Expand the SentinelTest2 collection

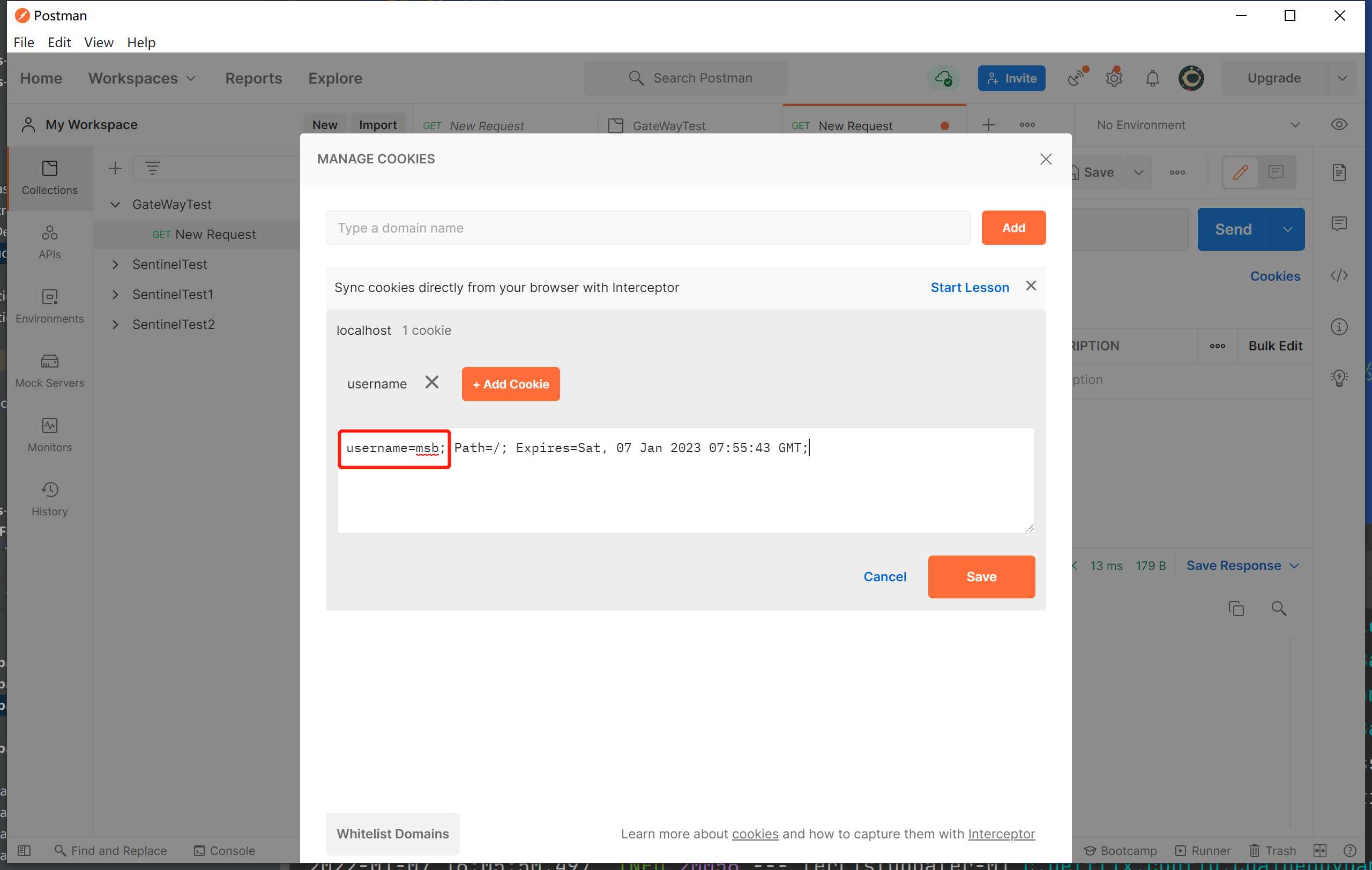(115, 325)
